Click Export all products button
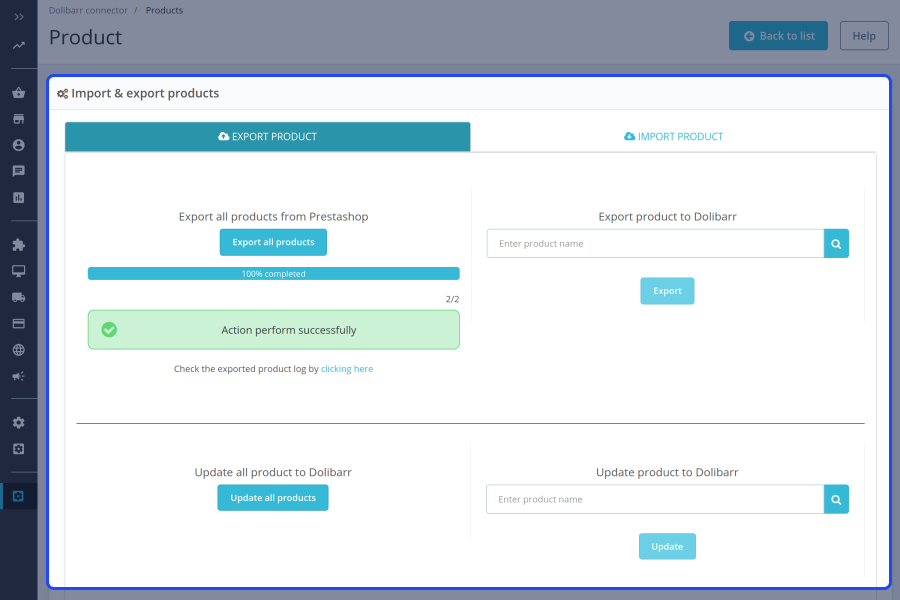 (273, 242)
